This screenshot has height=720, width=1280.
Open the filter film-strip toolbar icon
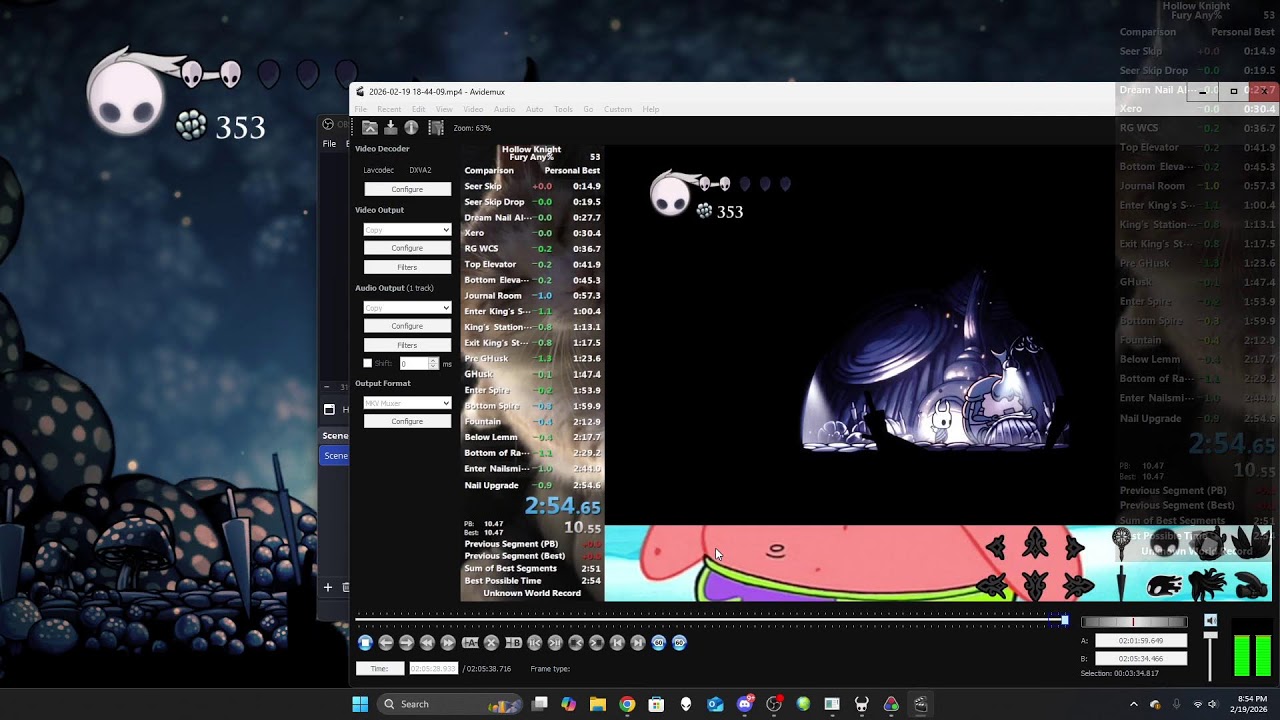coord(436,128)
